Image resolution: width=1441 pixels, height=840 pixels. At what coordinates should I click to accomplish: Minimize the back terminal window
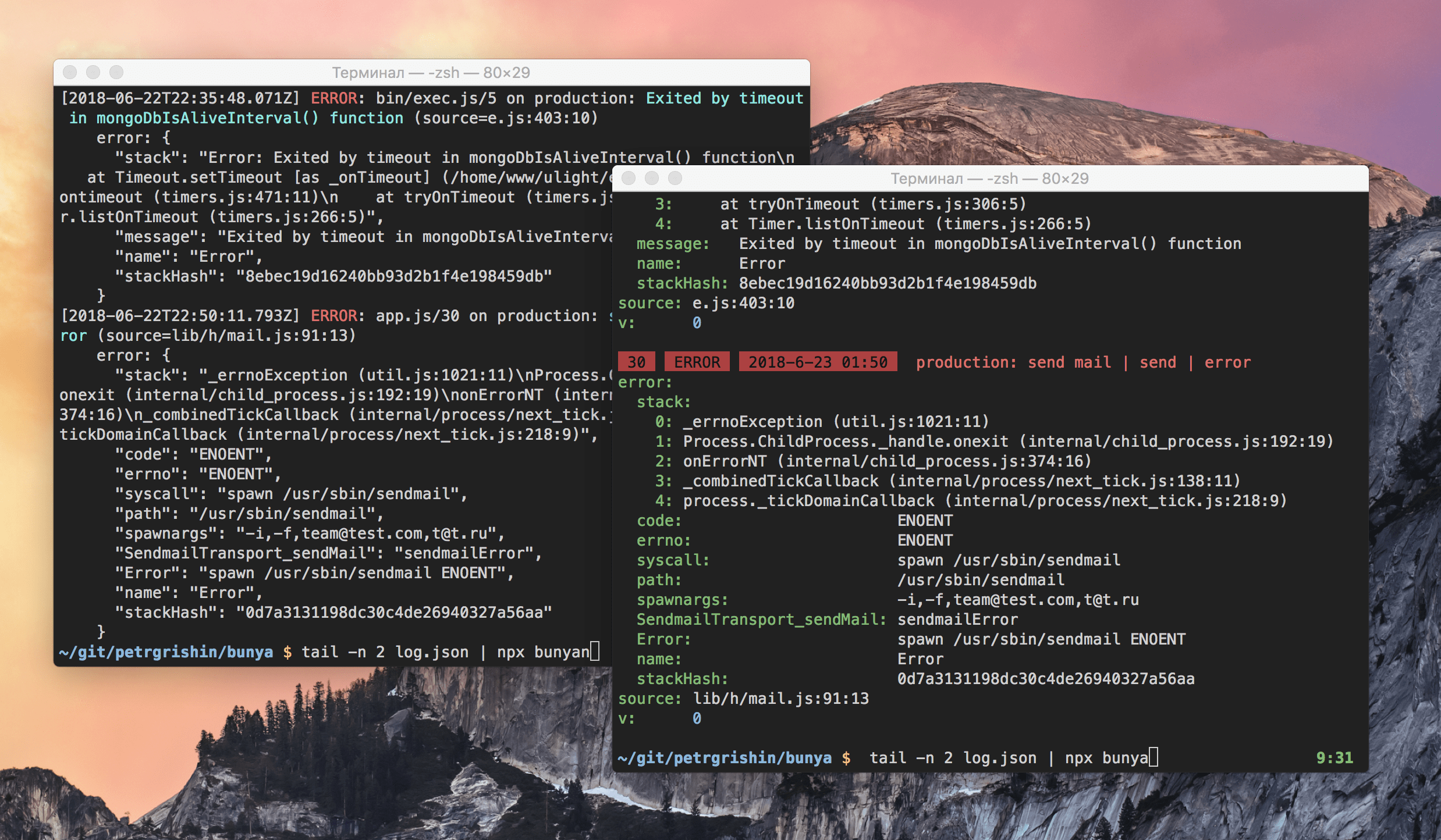[93, 72]
